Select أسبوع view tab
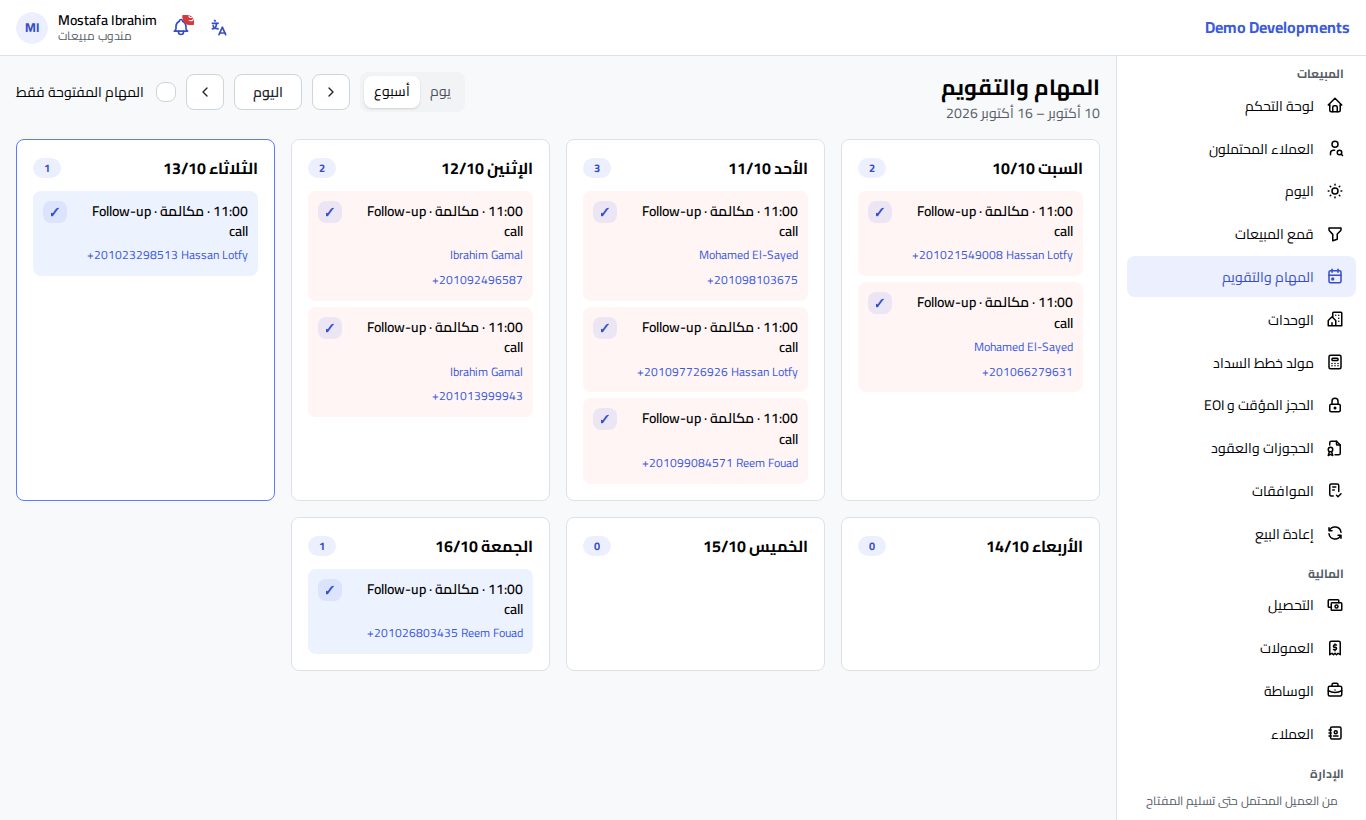Viewport: 1366px width, 820px height. 392,92
